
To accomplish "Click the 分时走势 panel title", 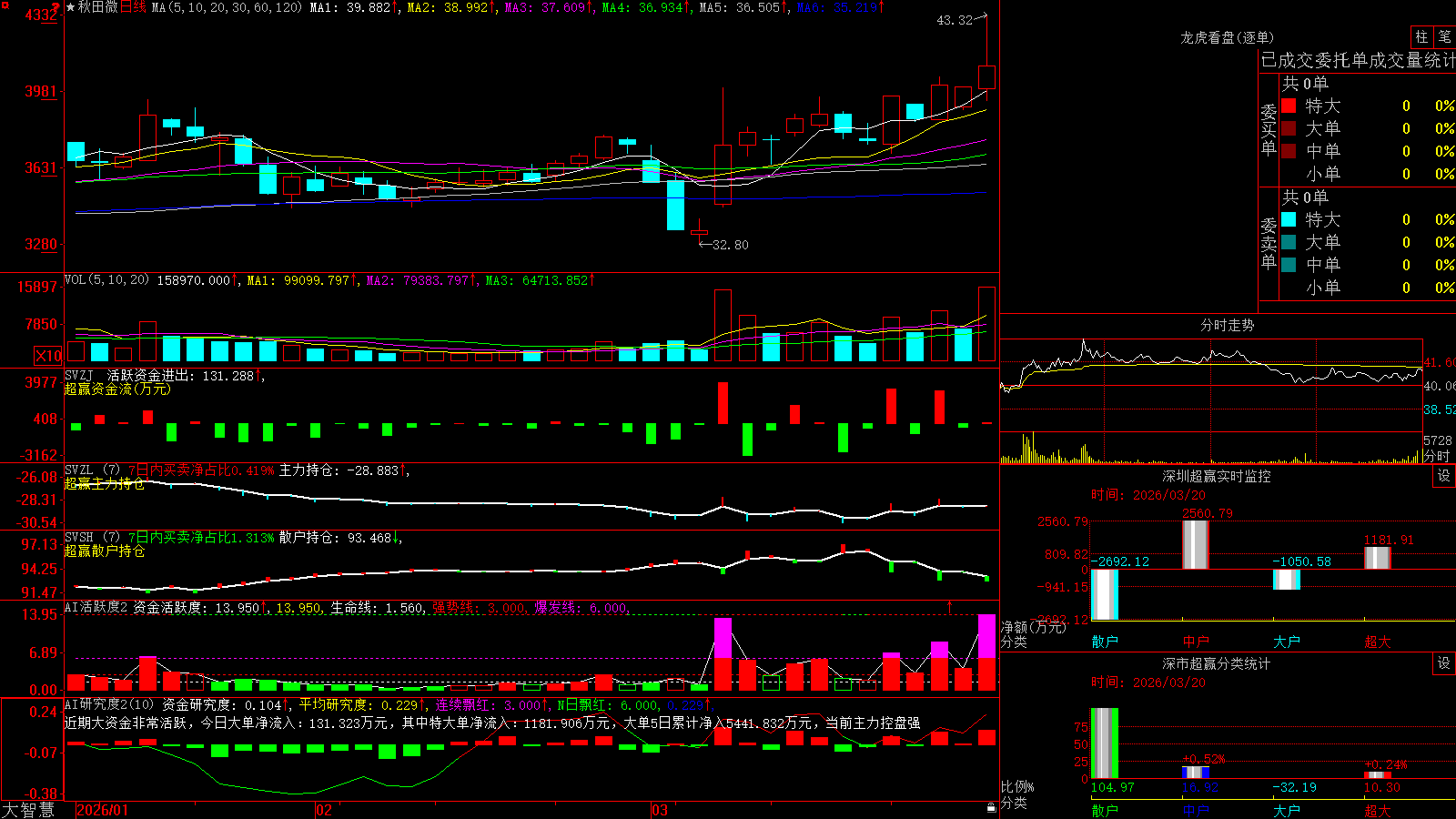I will pyautogui.click(x=1227, y=325).
